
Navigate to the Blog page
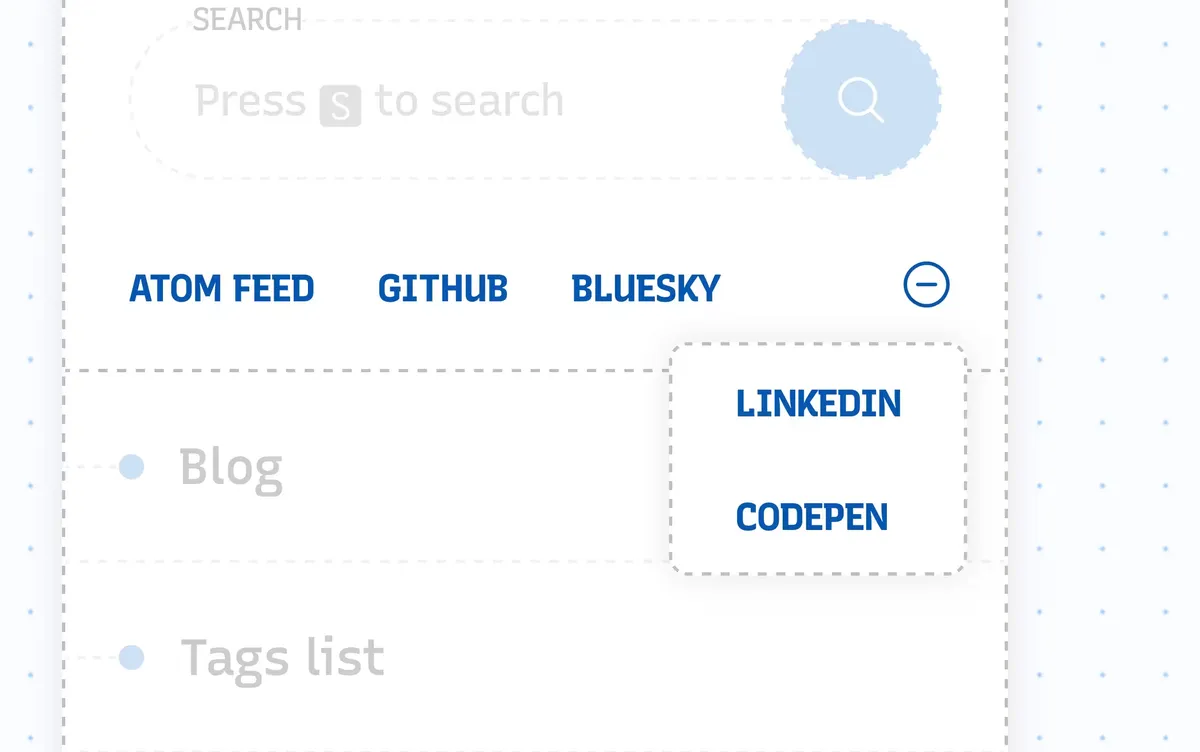pos(231,467)
